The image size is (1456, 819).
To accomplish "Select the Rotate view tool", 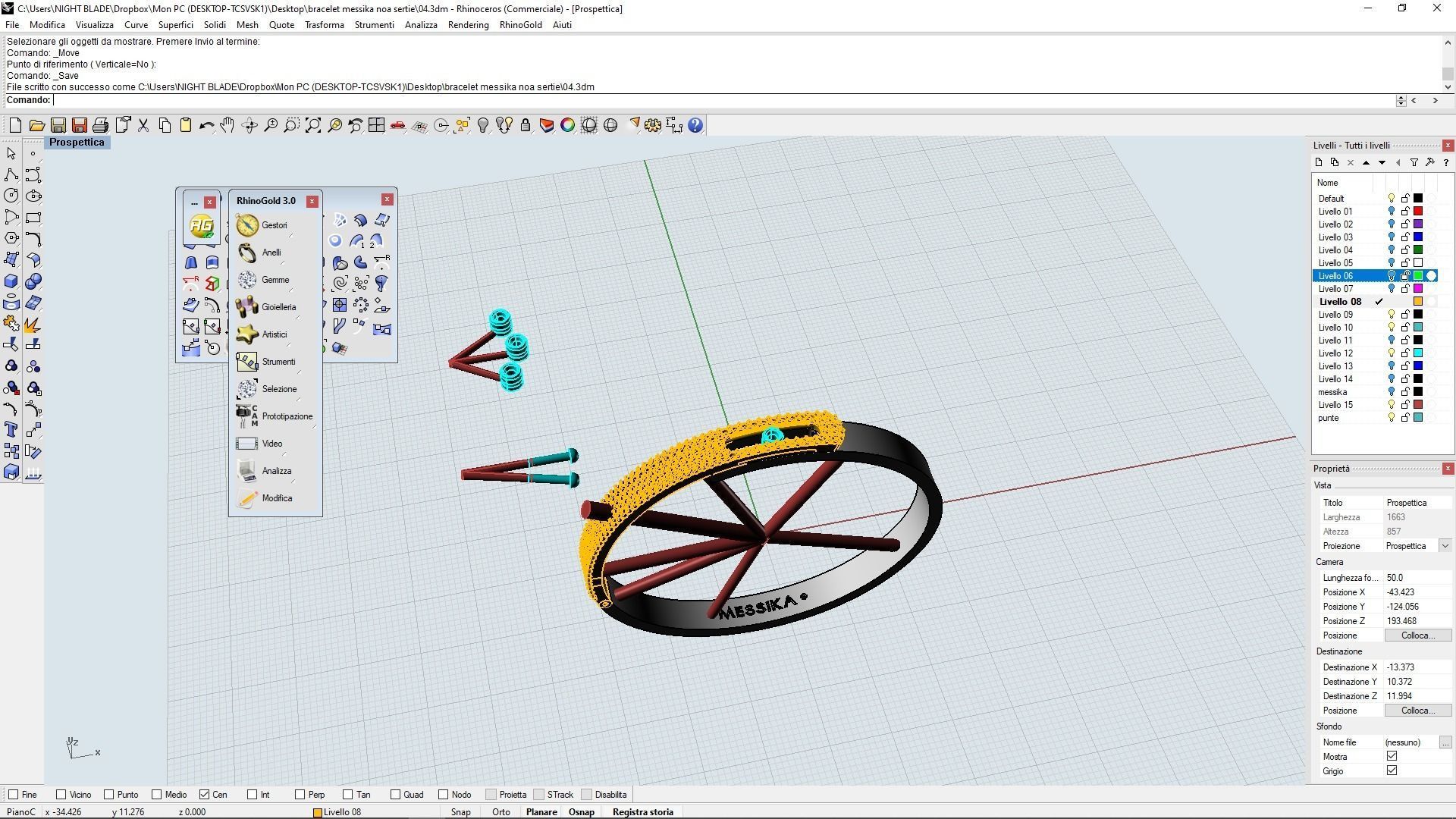I will (x=249, y=125).
